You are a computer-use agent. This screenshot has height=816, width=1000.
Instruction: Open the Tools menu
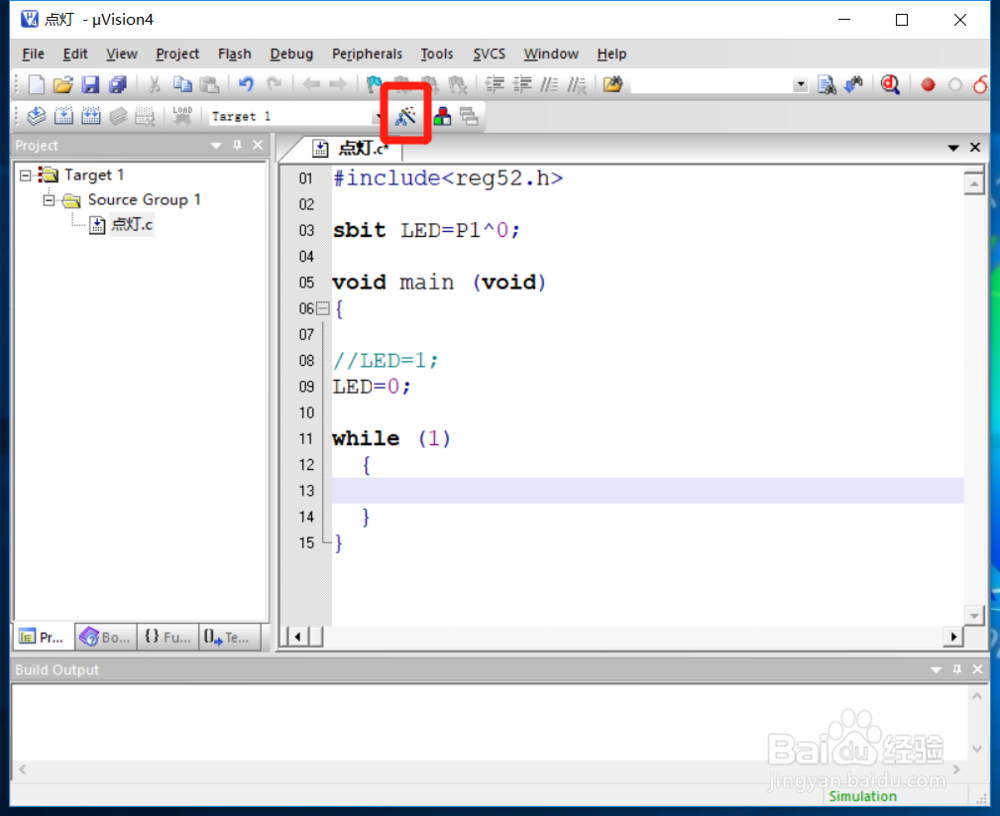click(437, 54)
